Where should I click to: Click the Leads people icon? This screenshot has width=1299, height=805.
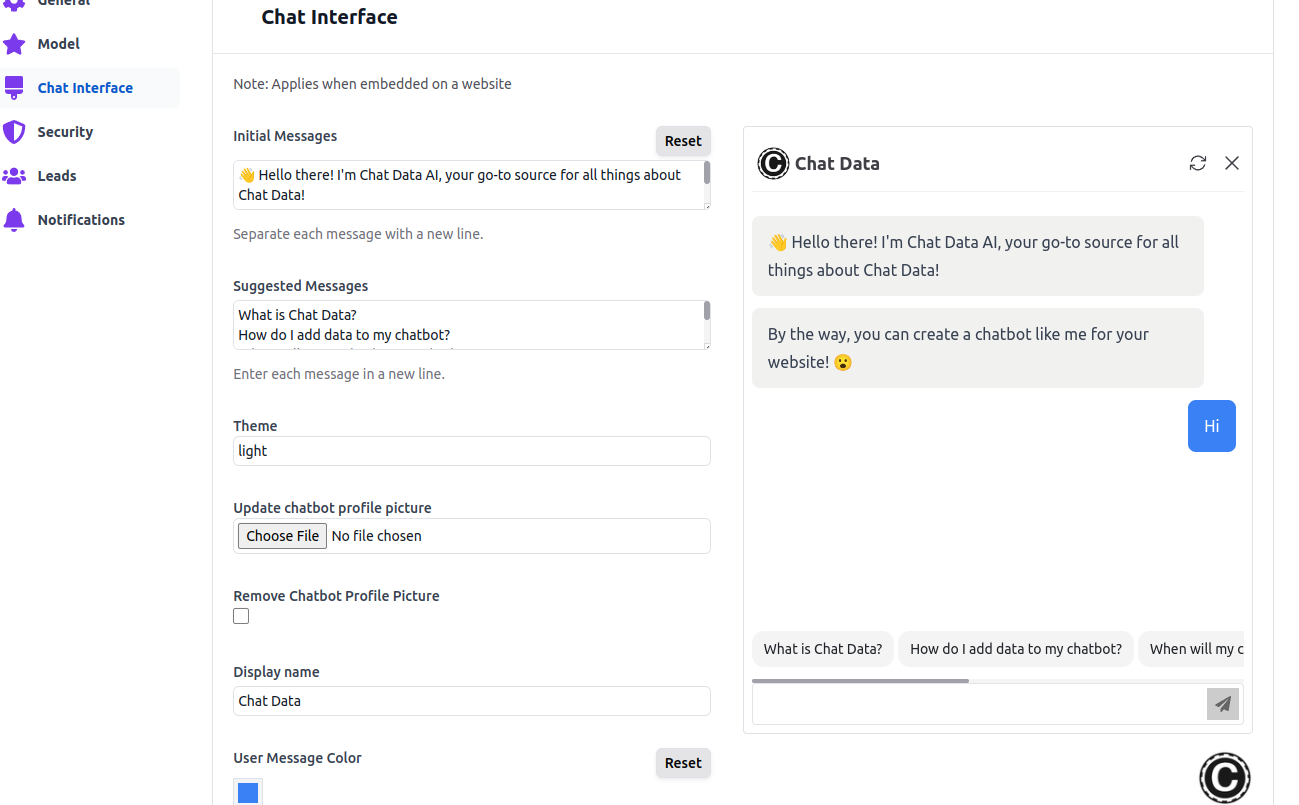click(14, 176)
